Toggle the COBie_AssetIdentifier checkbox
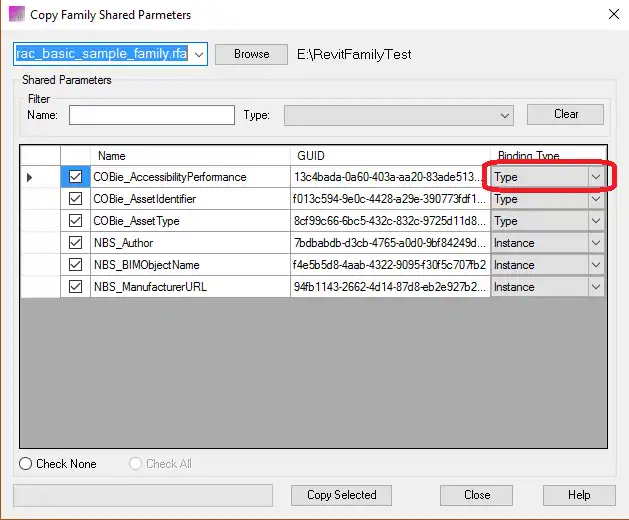This screenshot has width=629, height=520. (75, 199)
